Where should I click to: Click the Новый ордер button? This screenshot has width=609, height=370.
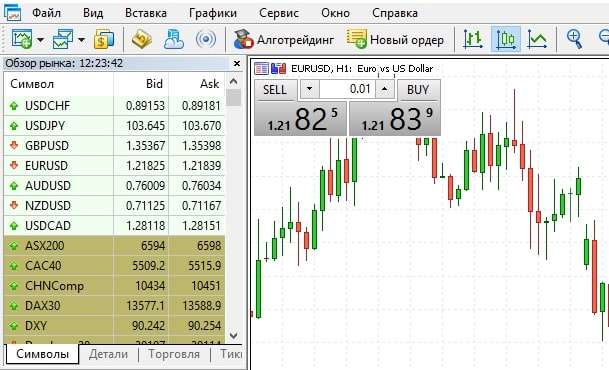point(395,40)
